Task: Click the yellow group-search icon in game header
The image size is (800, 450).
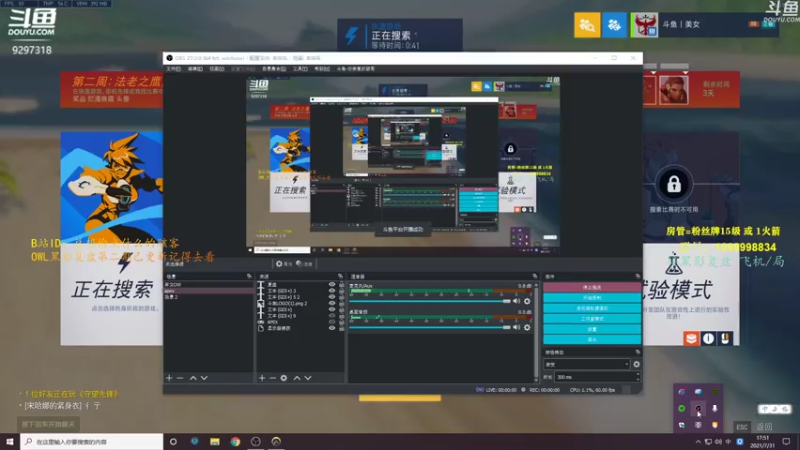Action: pos(587,24)
